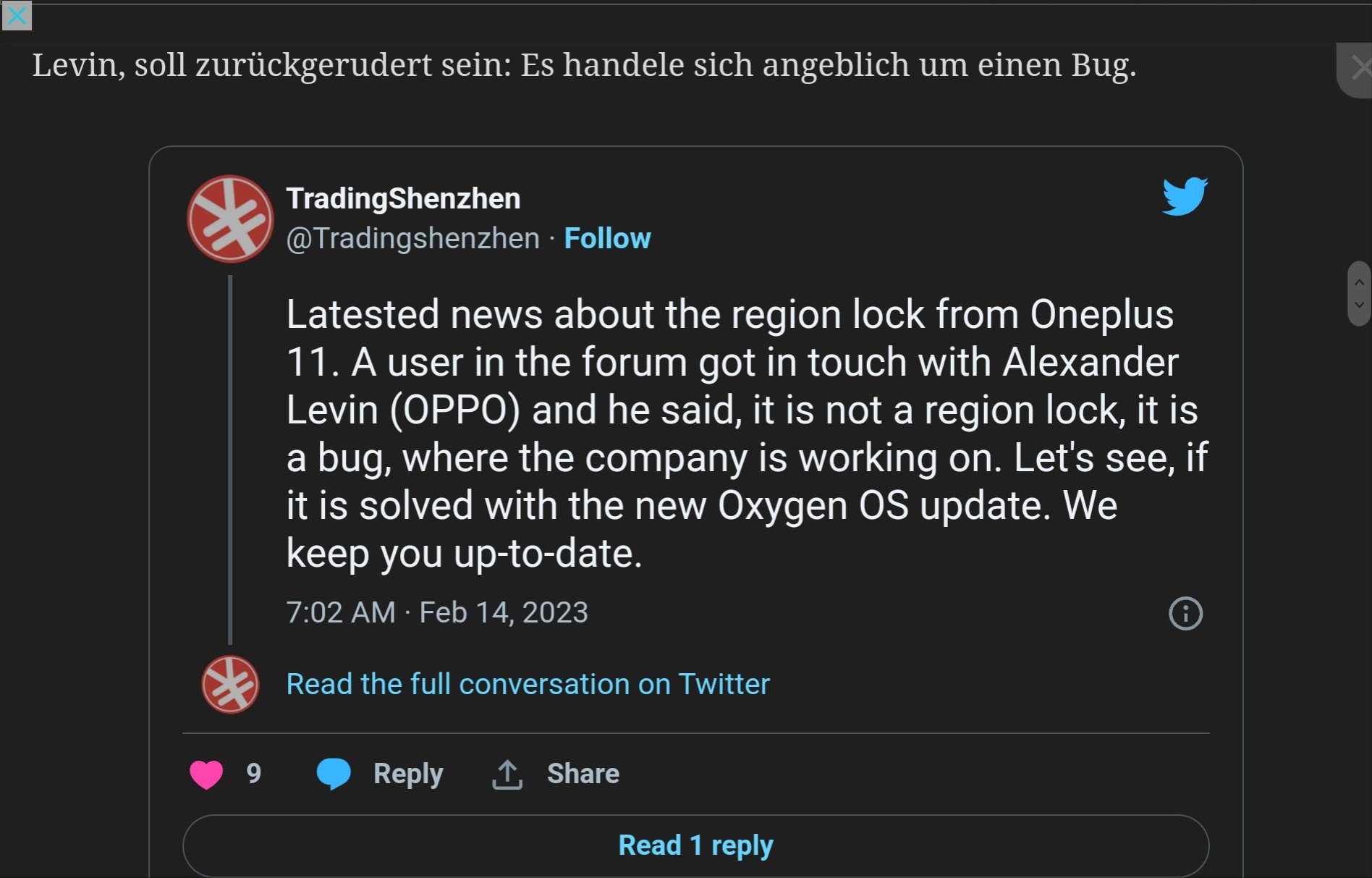This screenshot has height=878, width=1372.
Task: Click the TradingShenzhen display name
Action: (403, 198)
